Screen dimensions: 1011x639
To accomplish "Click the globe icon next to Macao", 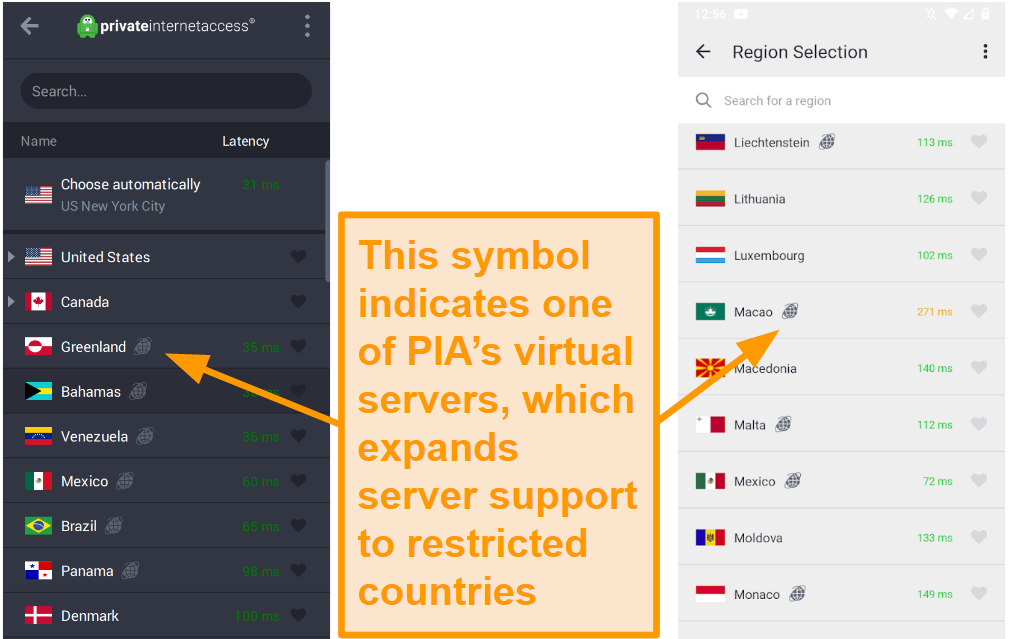I will coord(790,311).
